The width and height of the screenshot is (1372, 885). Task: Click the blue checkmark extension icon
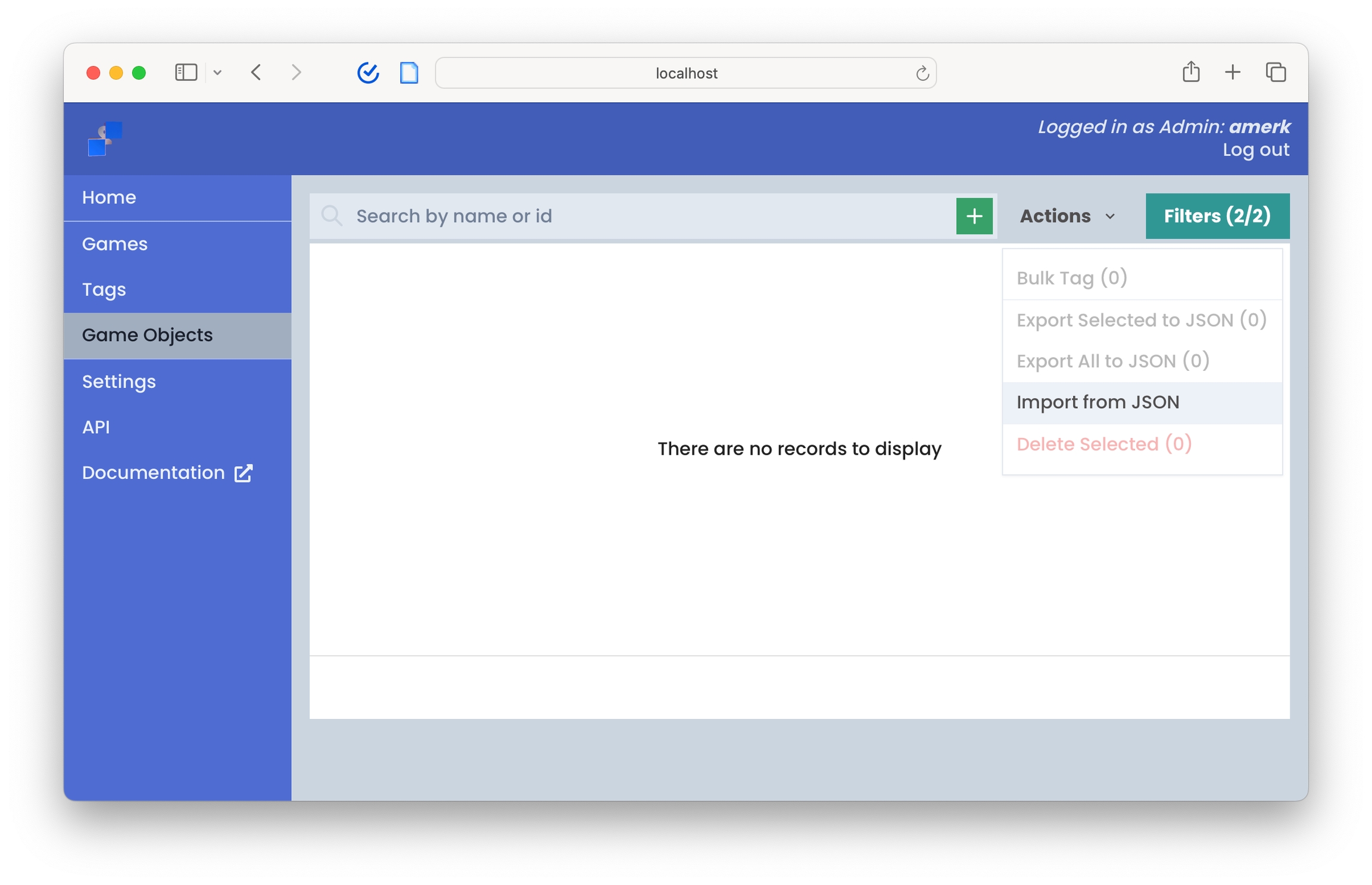pyautogui.click(x=368, y=73)
